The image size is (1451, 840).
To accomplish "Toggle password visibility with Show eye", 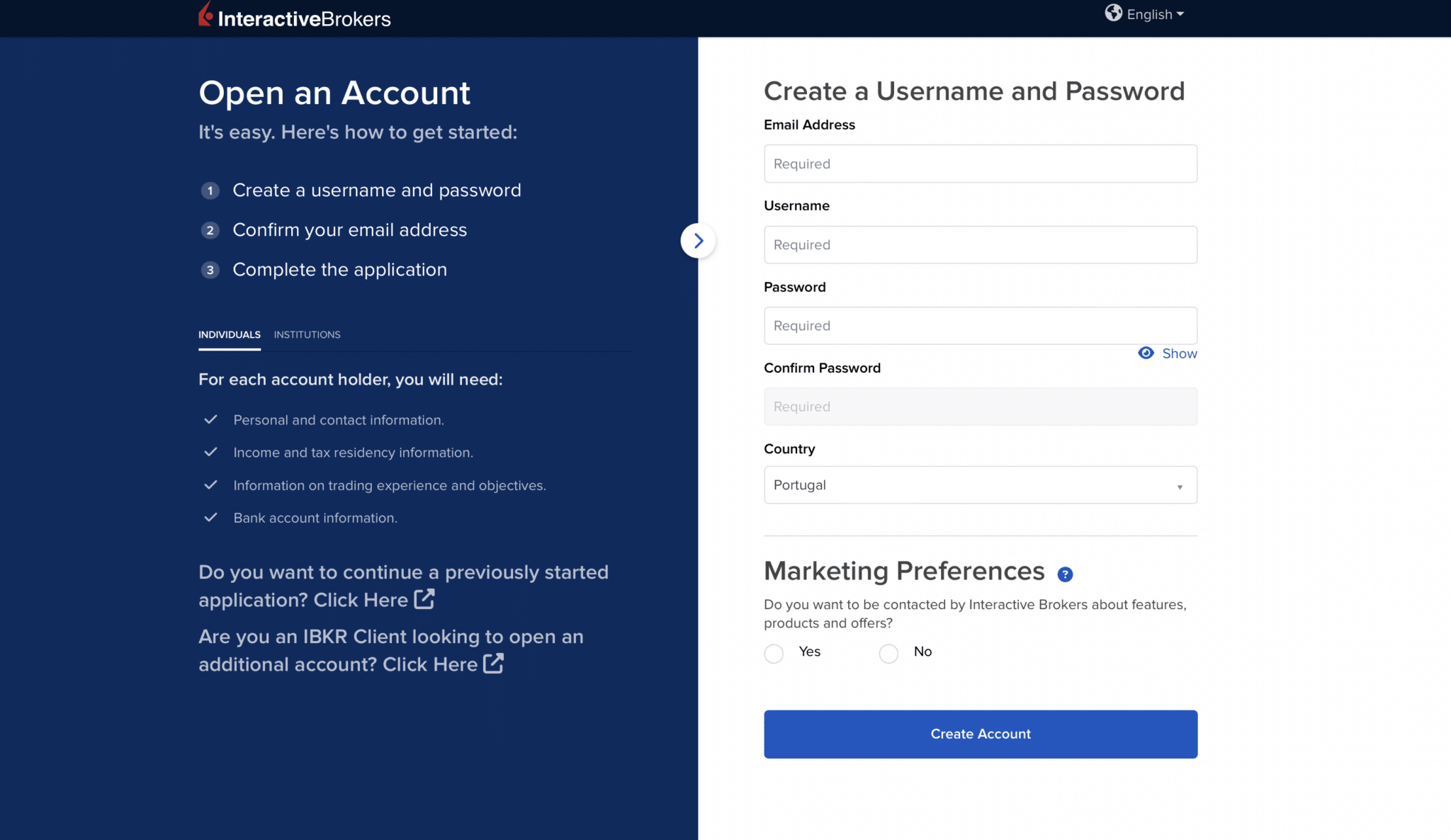I will pos(1168,353).
